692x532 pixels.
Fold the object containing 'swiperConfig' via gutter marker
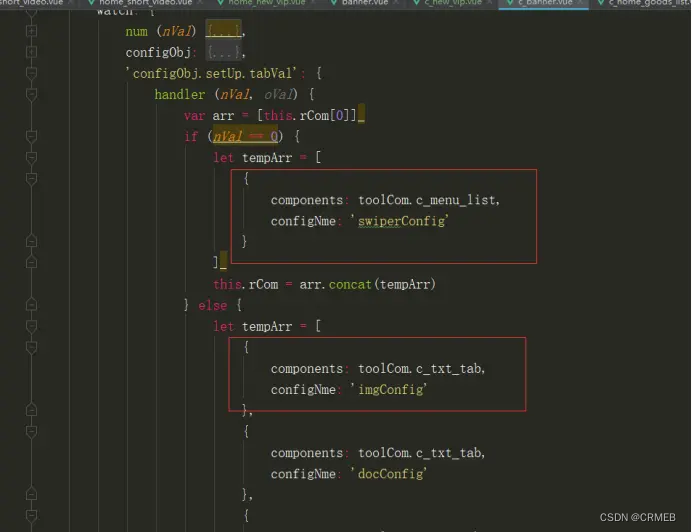tap(31, 179)
